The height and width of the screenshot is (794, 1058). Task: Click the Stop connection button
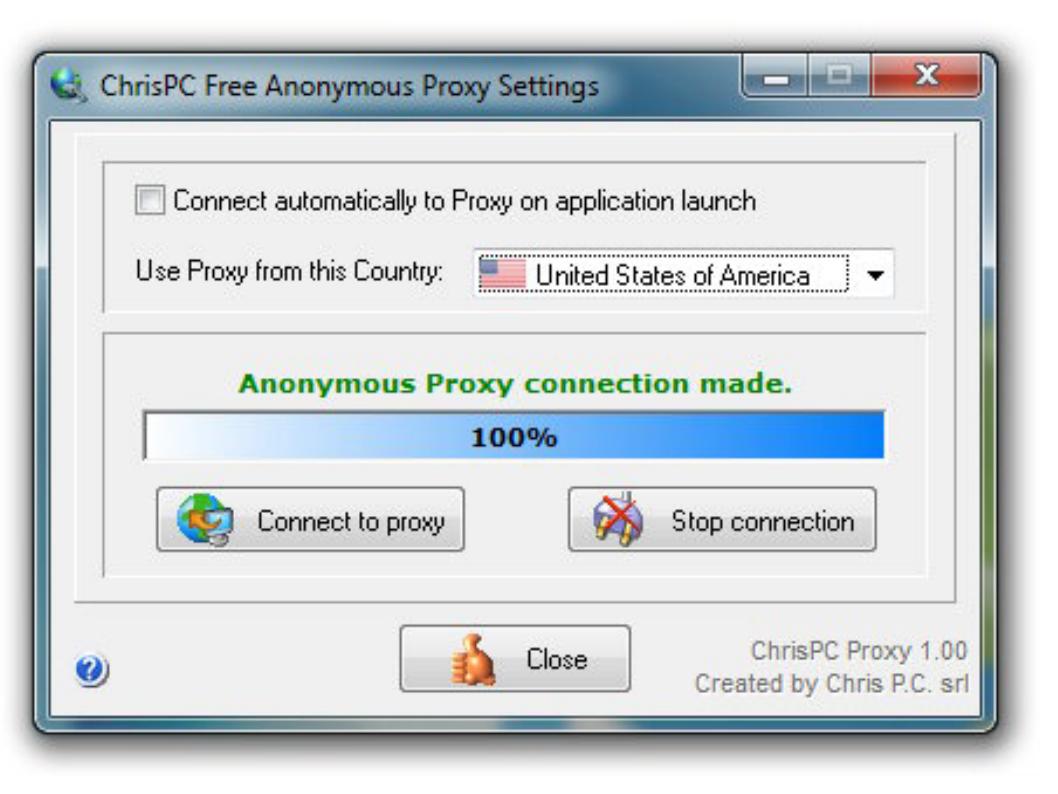tap(722, 519)
